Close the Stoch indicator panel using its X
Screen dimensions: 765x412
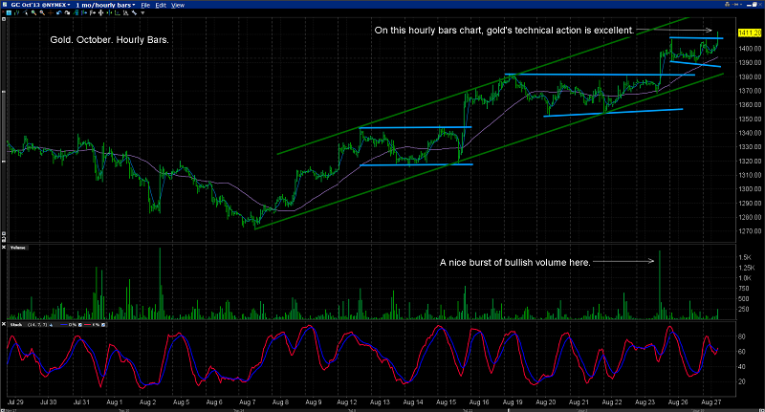(x=4, y=324)
